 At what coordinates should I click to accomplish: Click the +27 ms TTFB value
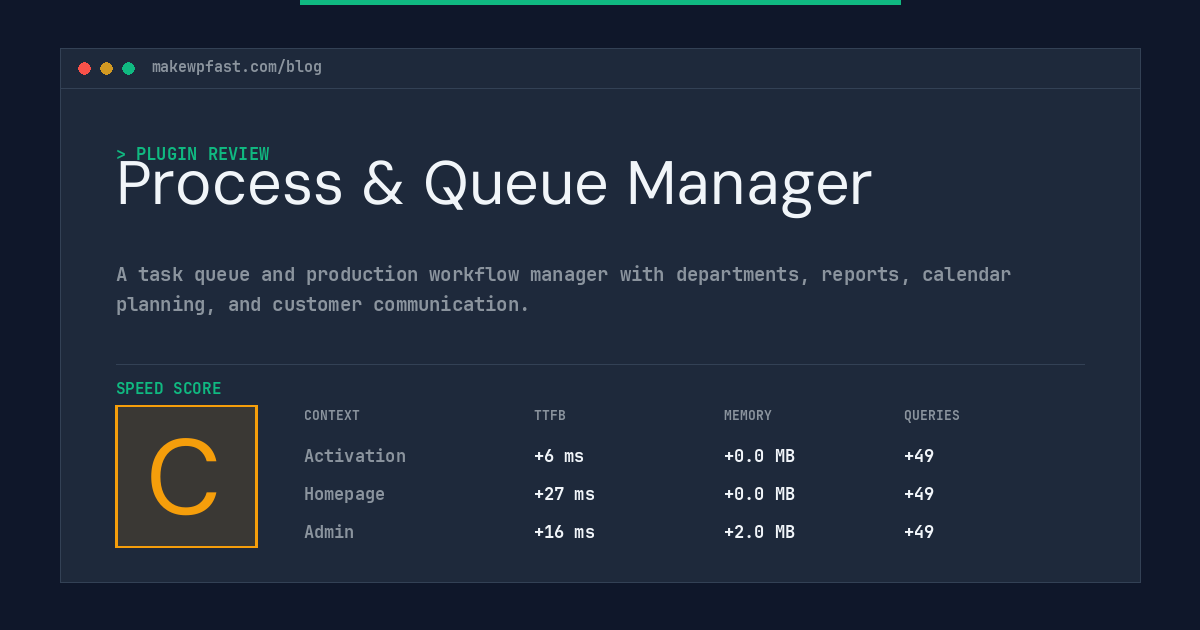coord(564,494)
